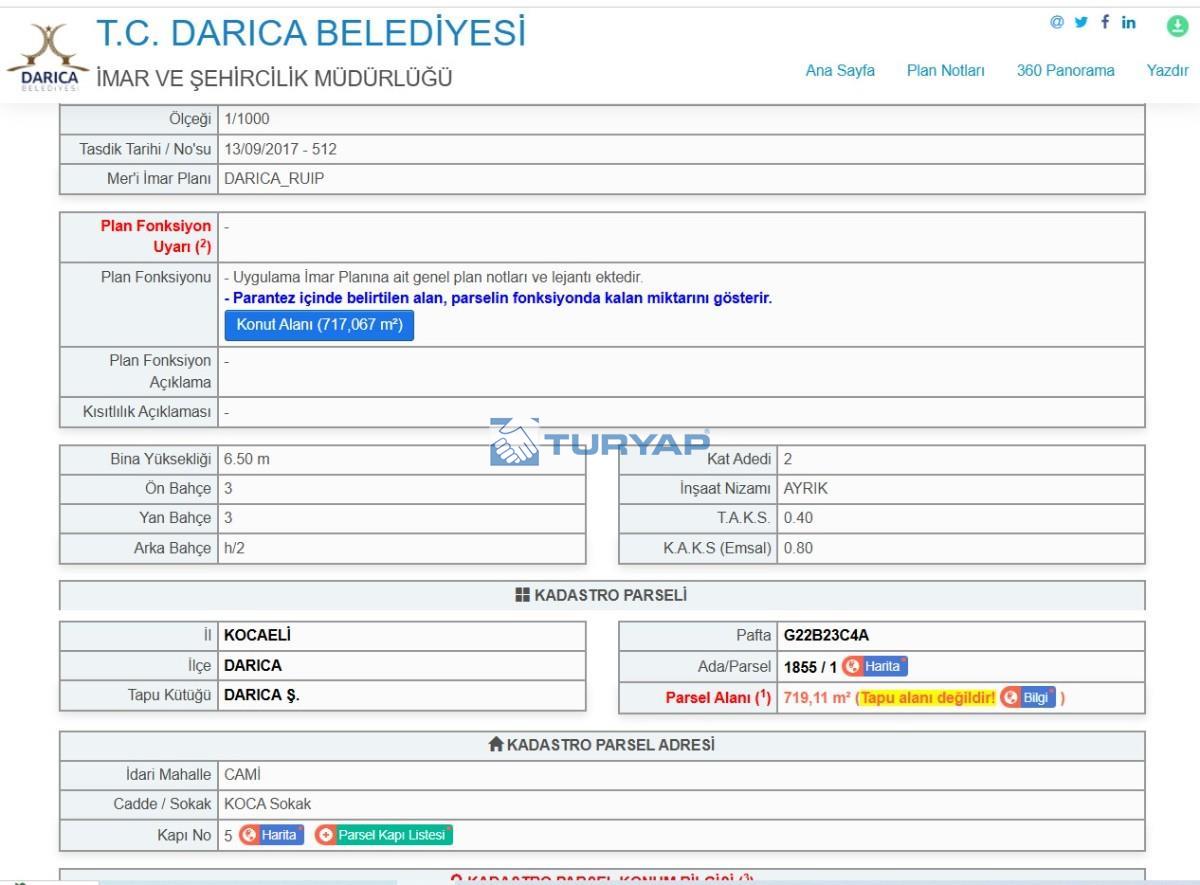Click the email (@) share icon
This screenshot has height=885, width=1200.
tap(1057, 22)
